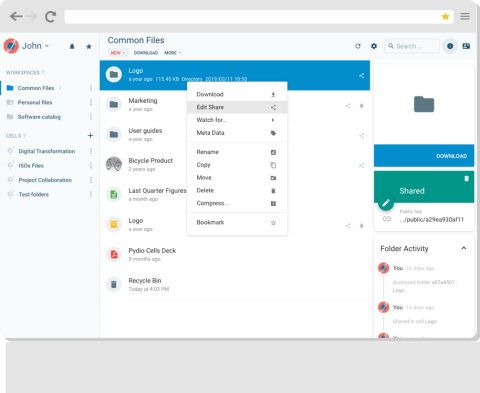The image size is (480, 393).
Task: Open the Recycle Bin
Action: click(x=235, y=285)
